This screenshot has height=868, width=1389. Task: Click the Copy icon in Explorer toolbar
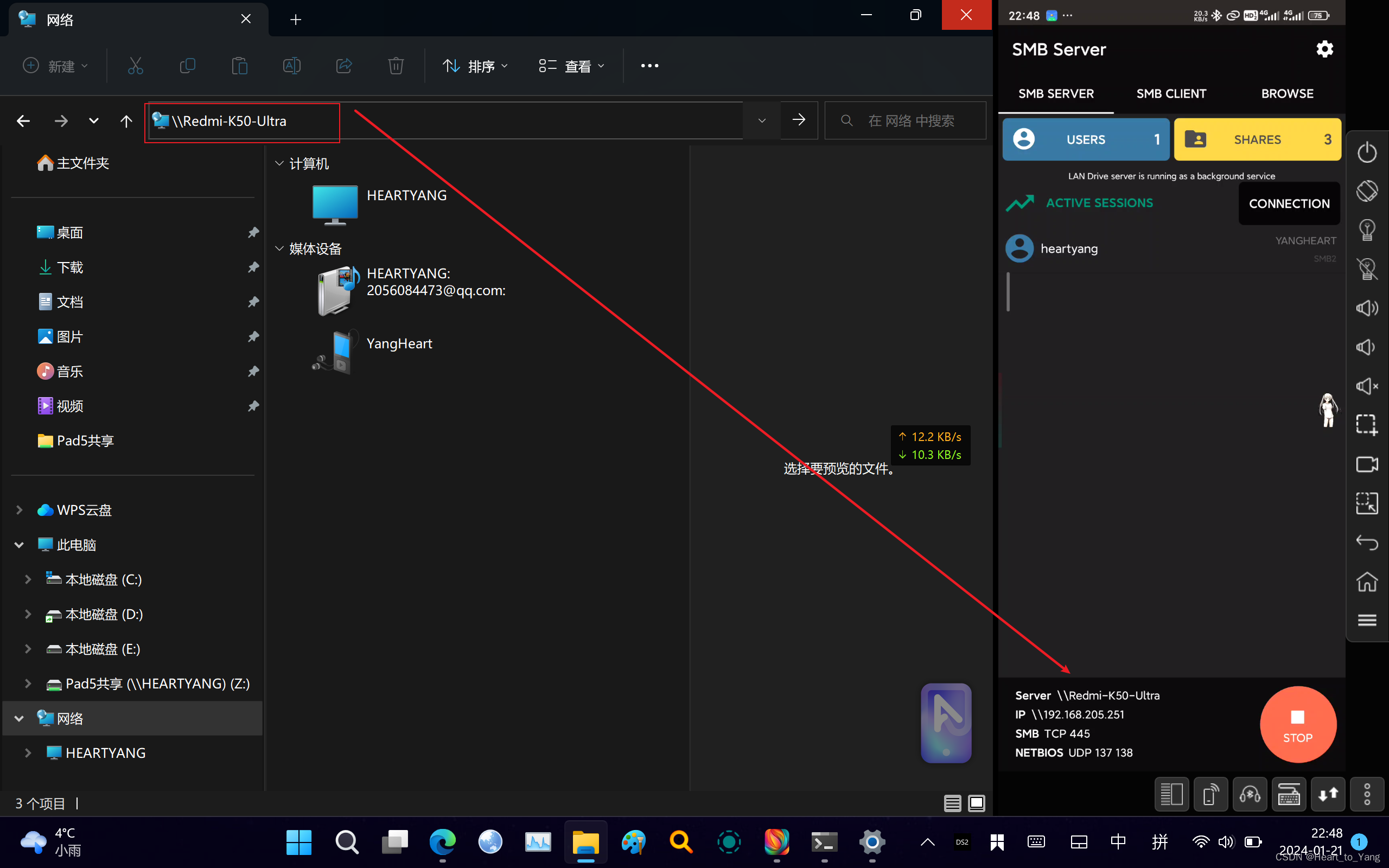[187, 66]
